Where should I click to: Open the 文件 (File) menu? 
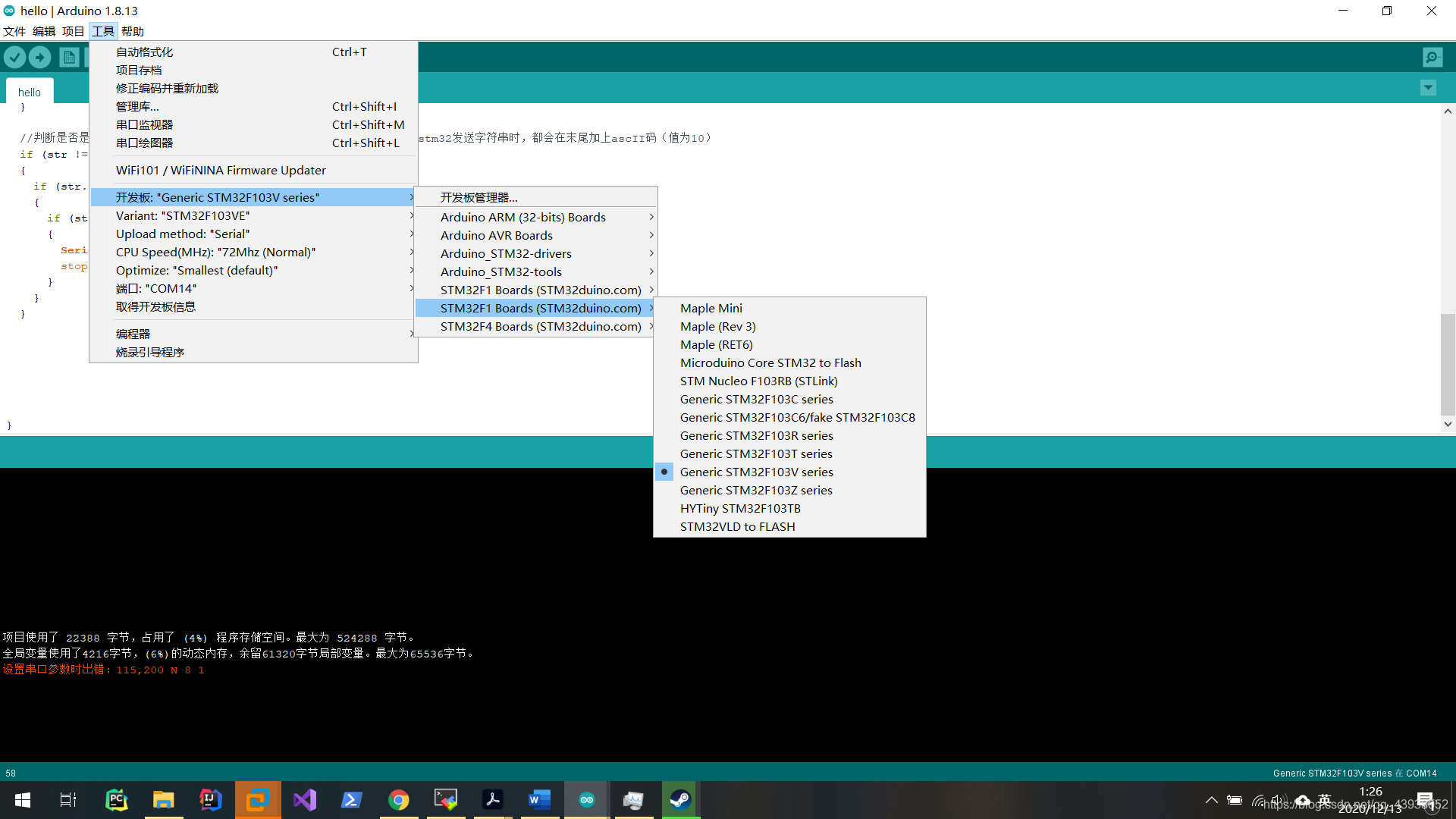tap(14, 31)
